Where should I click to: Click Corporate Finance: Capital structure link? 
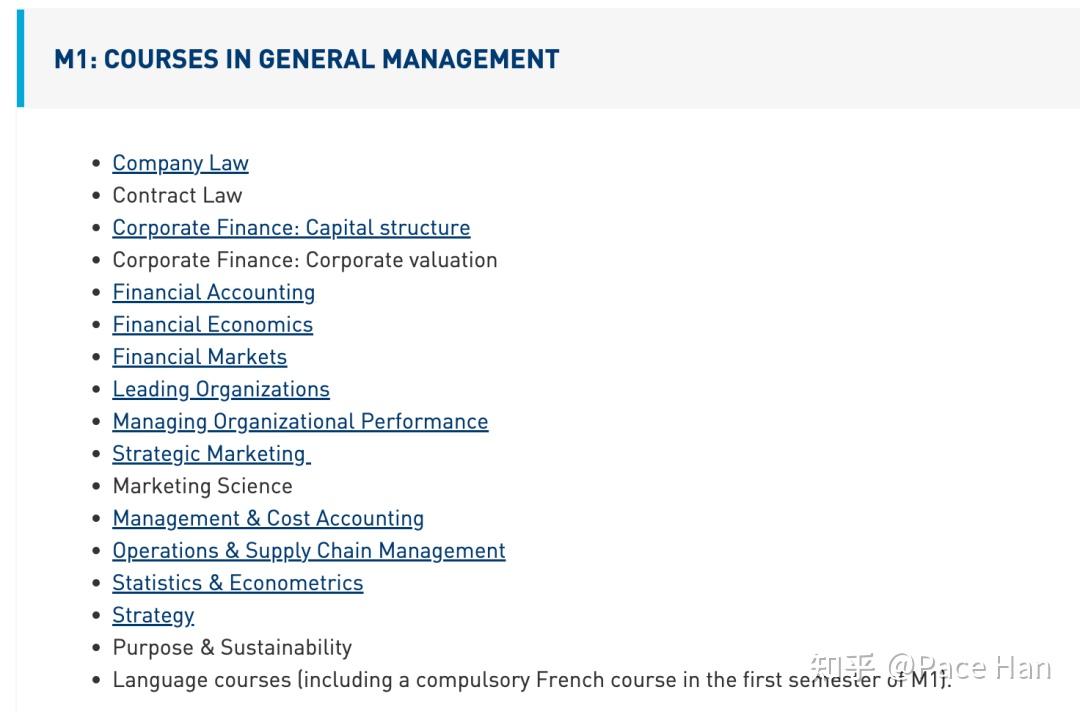pos(291,228)
